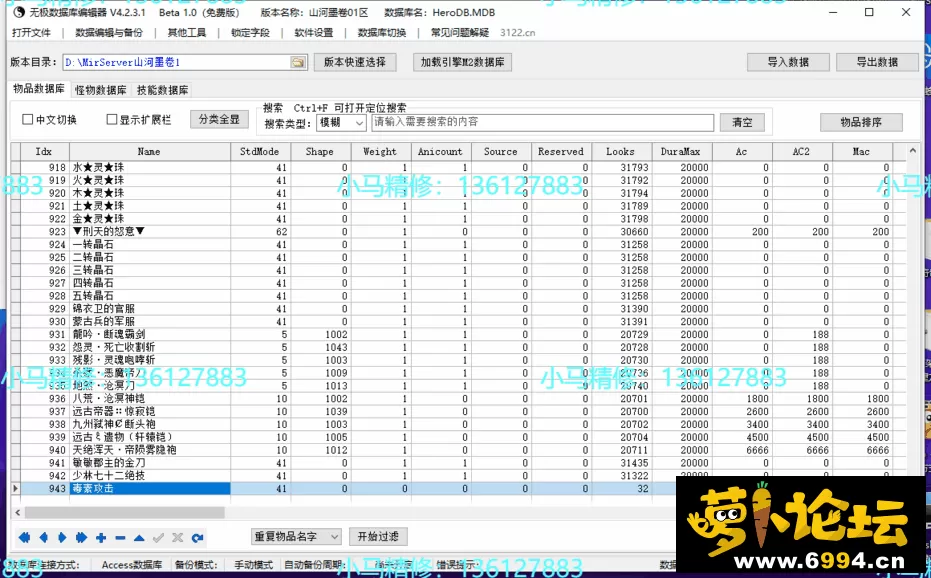The height and width of the screenshot is (578, 931).
Task: Open the 搜索类型 dropdown showing 模糊
Action: coord(341,123)
